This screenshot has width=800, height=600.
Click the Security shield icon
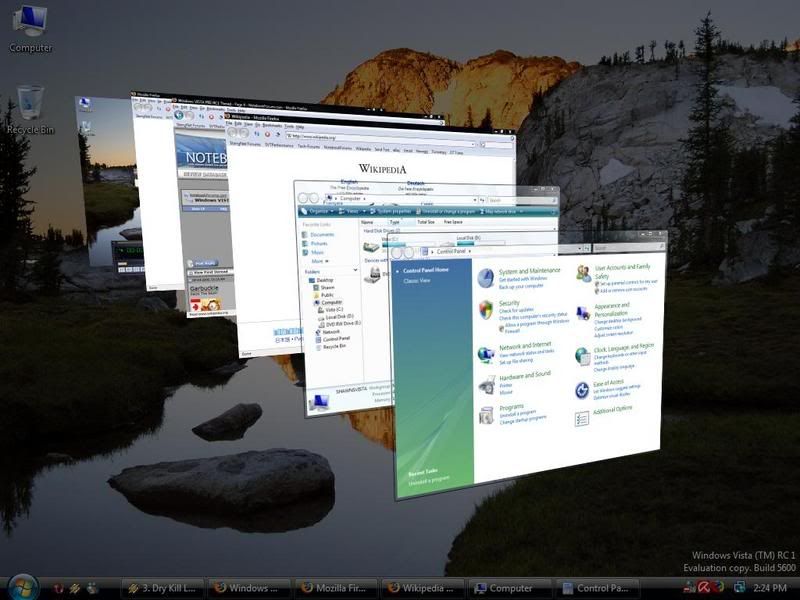tap(486, 310)
